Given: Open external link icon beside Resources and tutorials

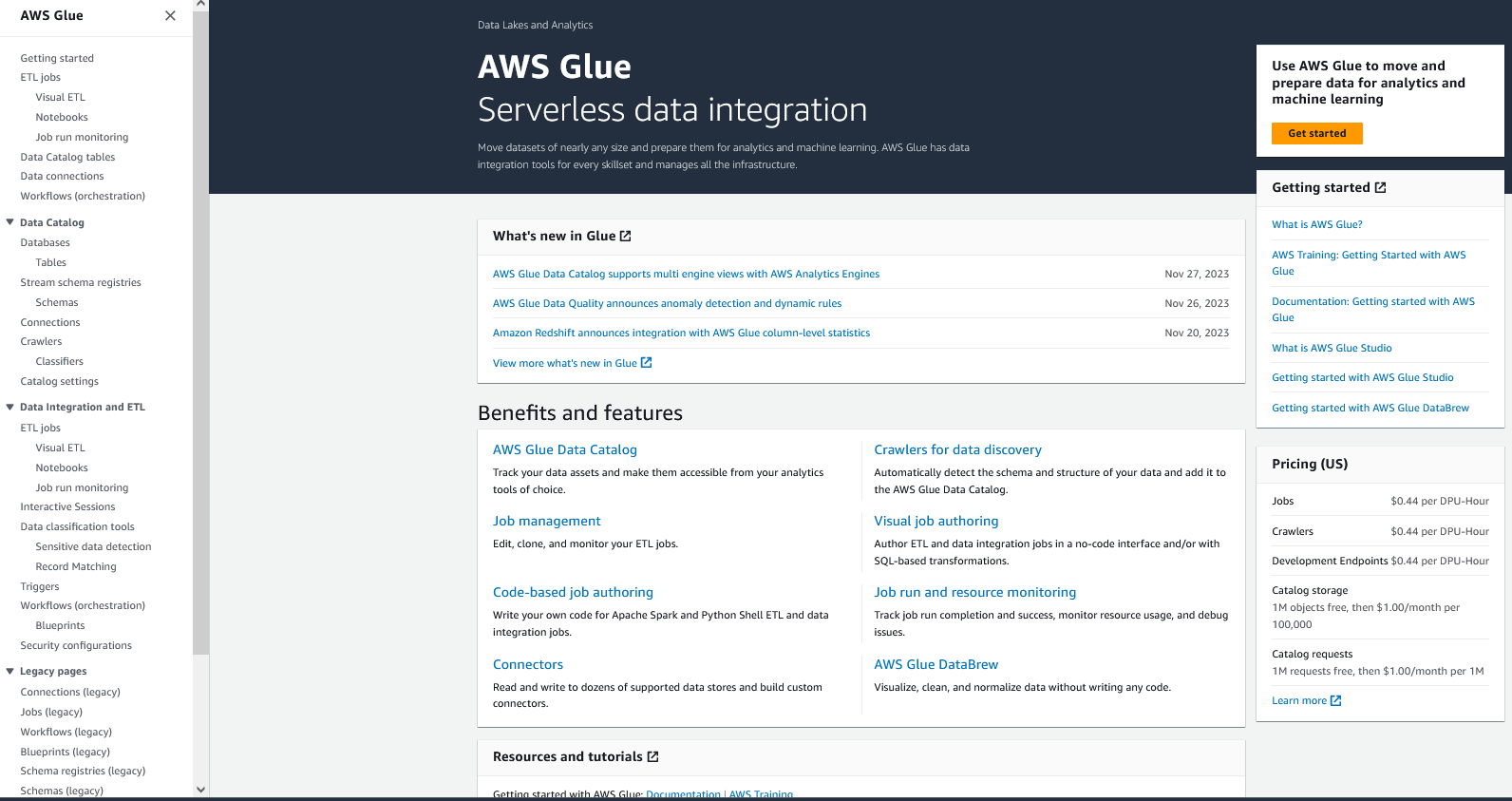Looking at the screenshot, I should tap(652, 756).
